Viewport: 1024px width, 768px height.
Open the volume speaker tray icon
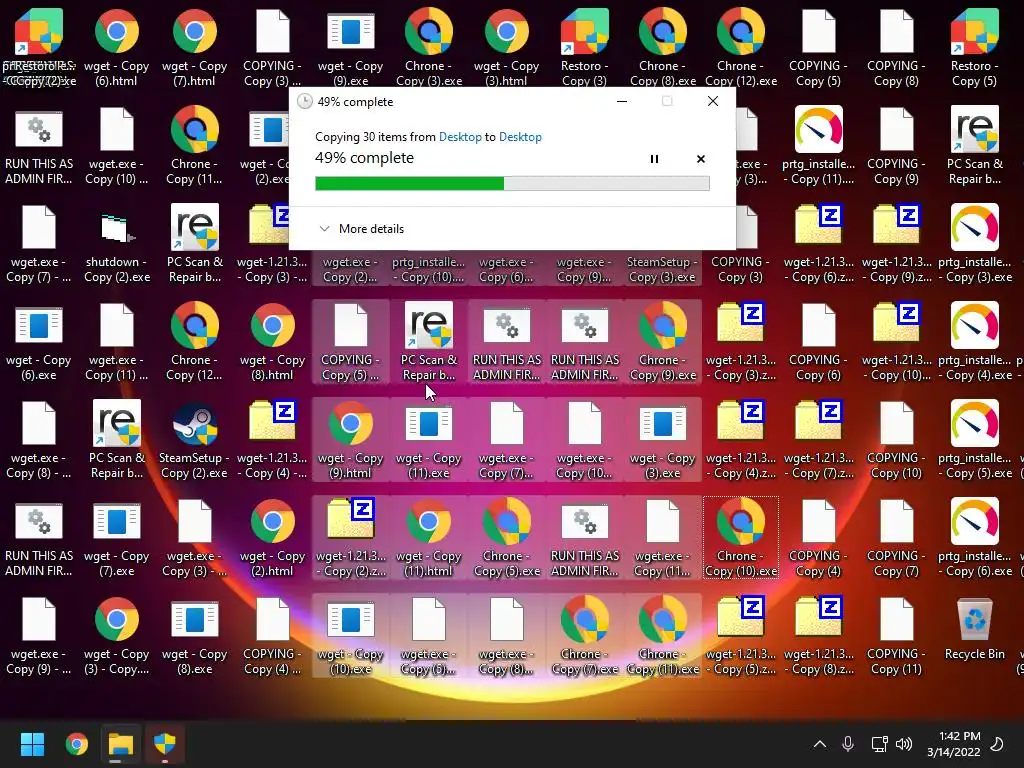[904, 744]
